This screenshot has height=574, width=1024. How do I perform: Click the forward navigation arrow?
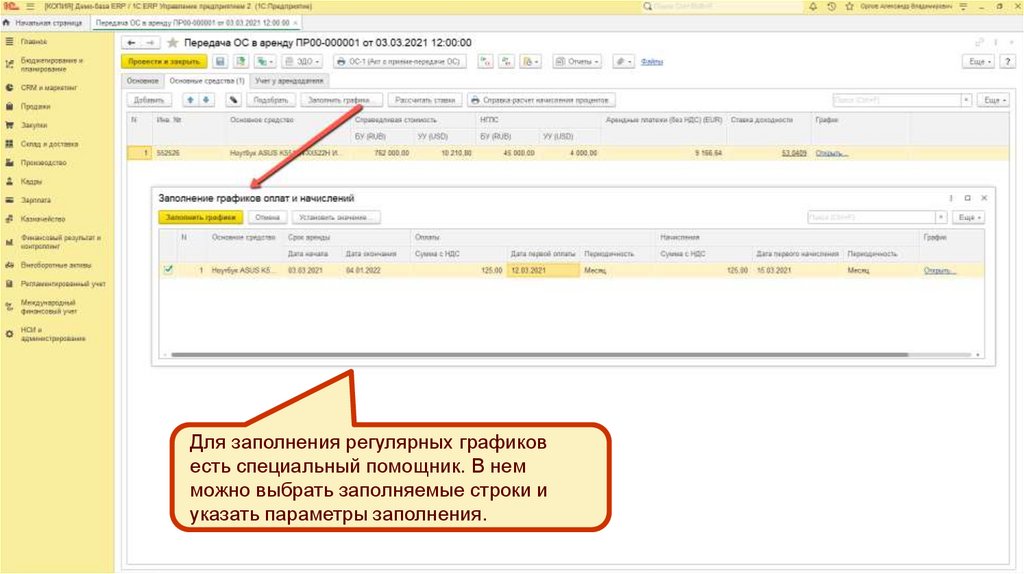coord(150,42)
